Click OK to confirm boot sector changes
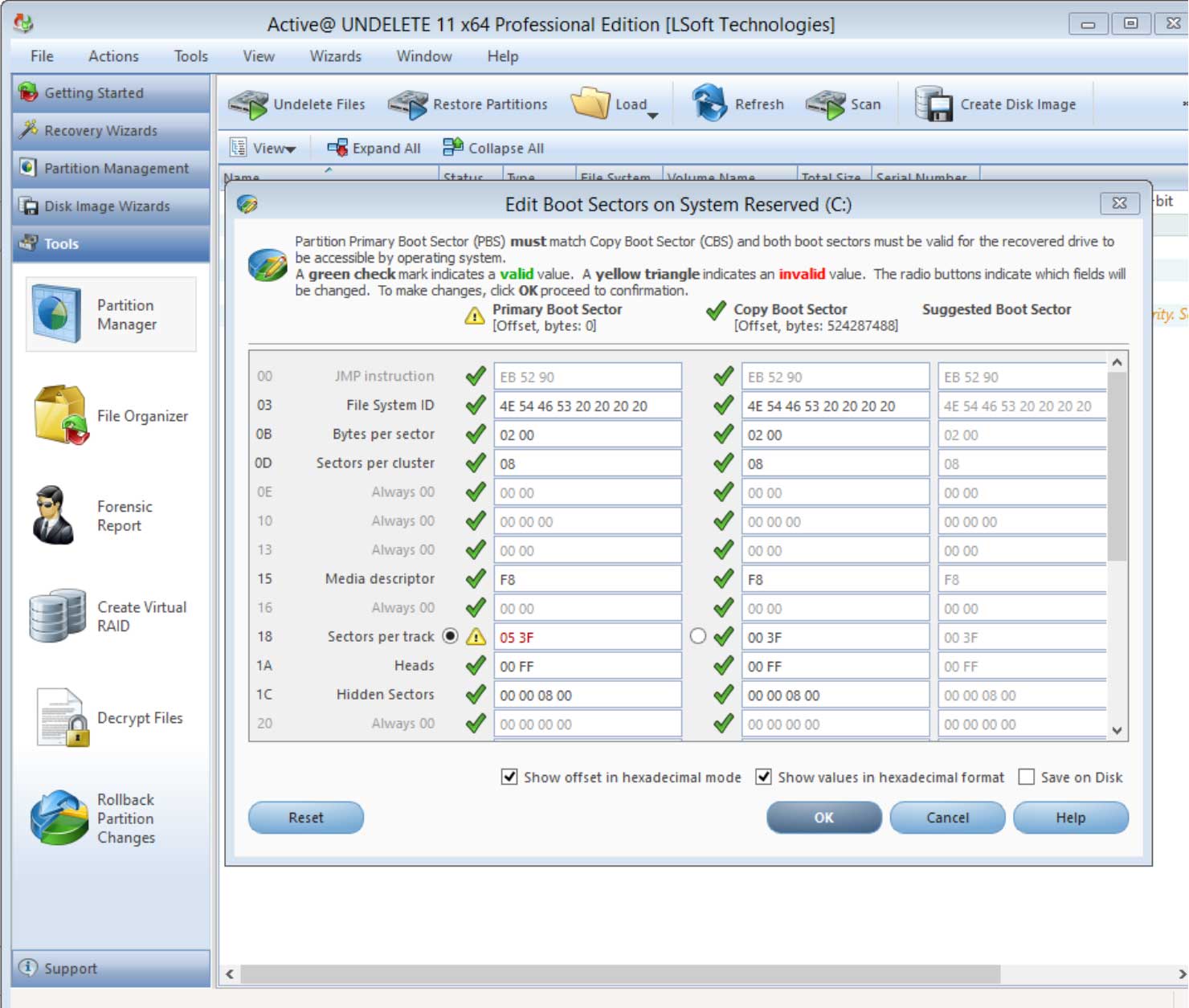Viewport: 1189px width, 1008px height. point(823,818)
